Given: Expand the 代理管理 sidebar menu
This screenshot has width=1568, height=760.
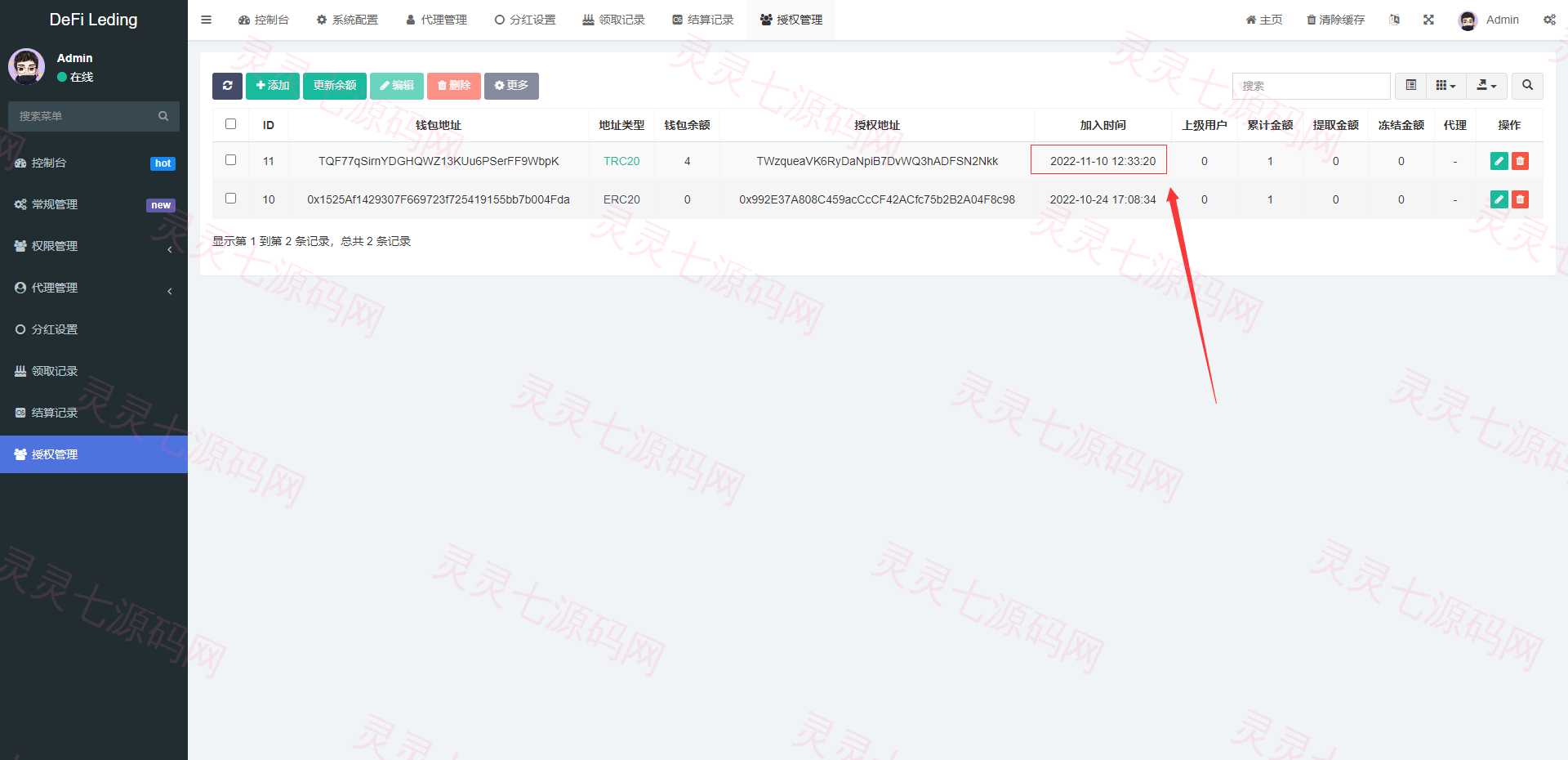Looking at the screenshot, I should (94, 288).
